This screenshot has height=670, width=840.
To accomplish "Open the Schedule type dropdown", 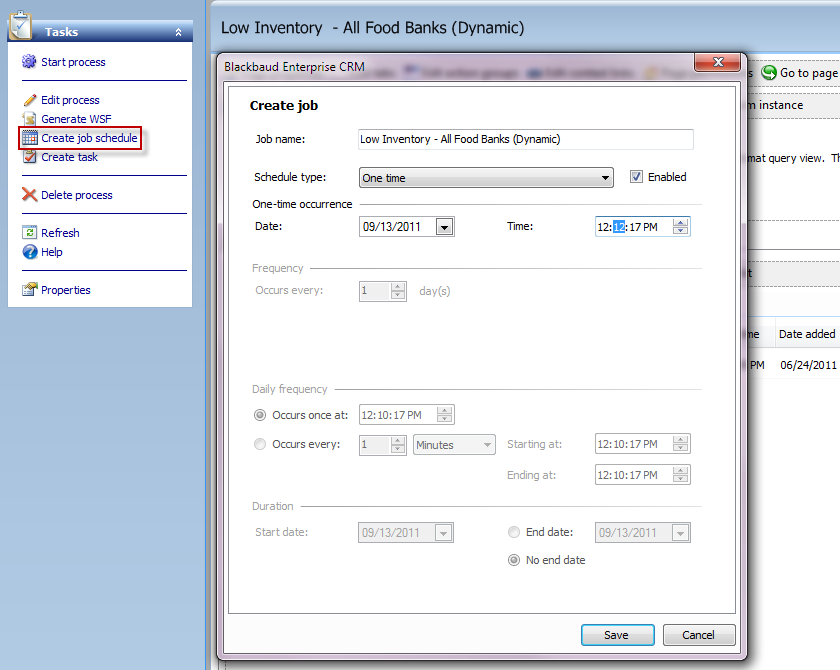I will tap(486, 178).
